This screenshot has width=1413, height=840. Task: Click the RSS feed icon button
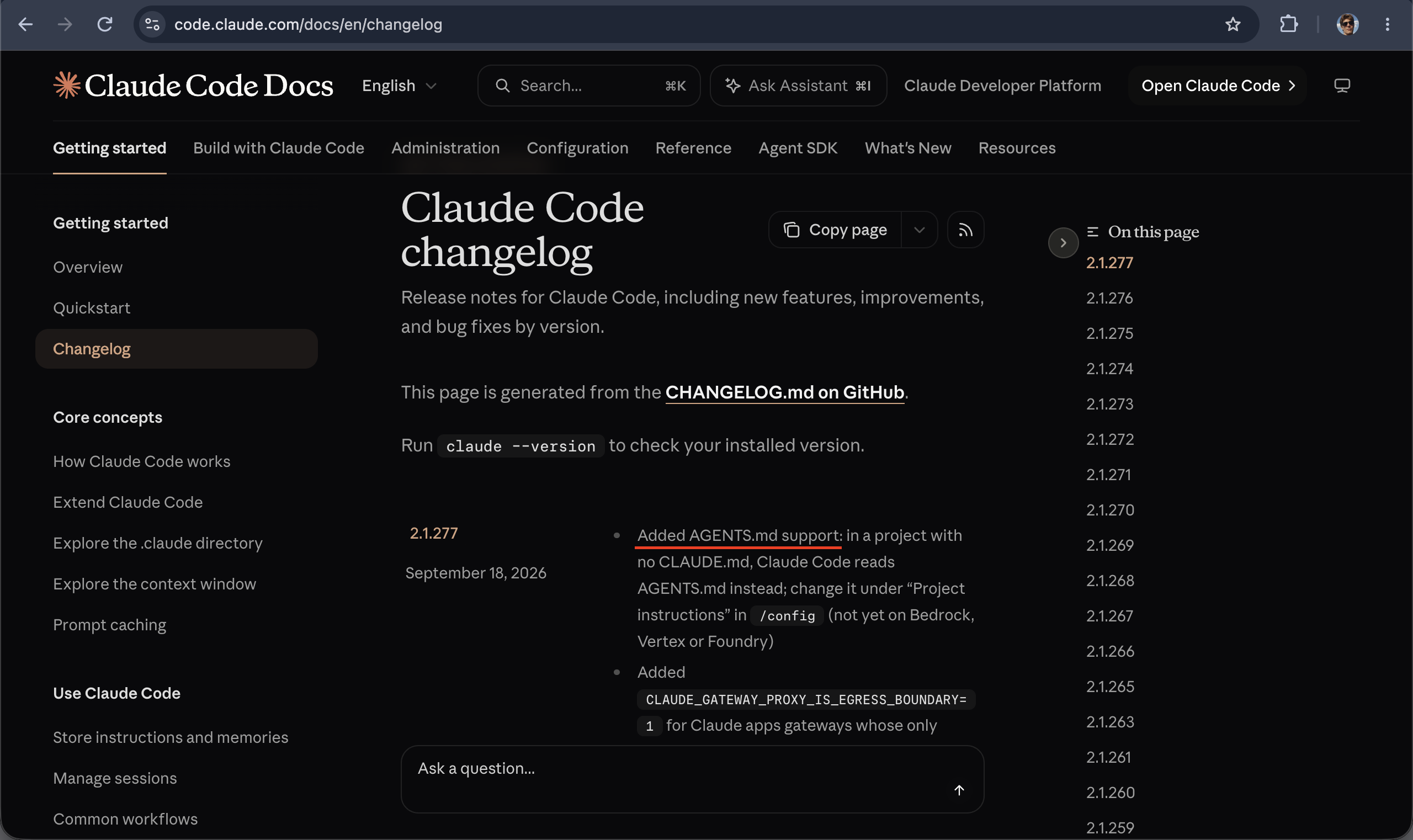pos(965,230)
